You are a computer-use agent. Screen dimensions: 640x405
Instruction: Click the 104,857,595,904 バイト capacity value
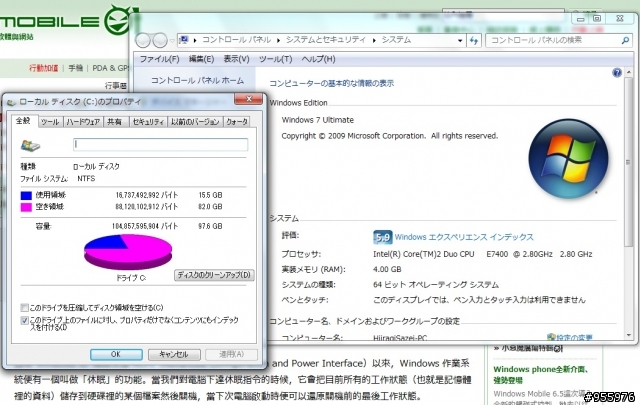(145, 226)
